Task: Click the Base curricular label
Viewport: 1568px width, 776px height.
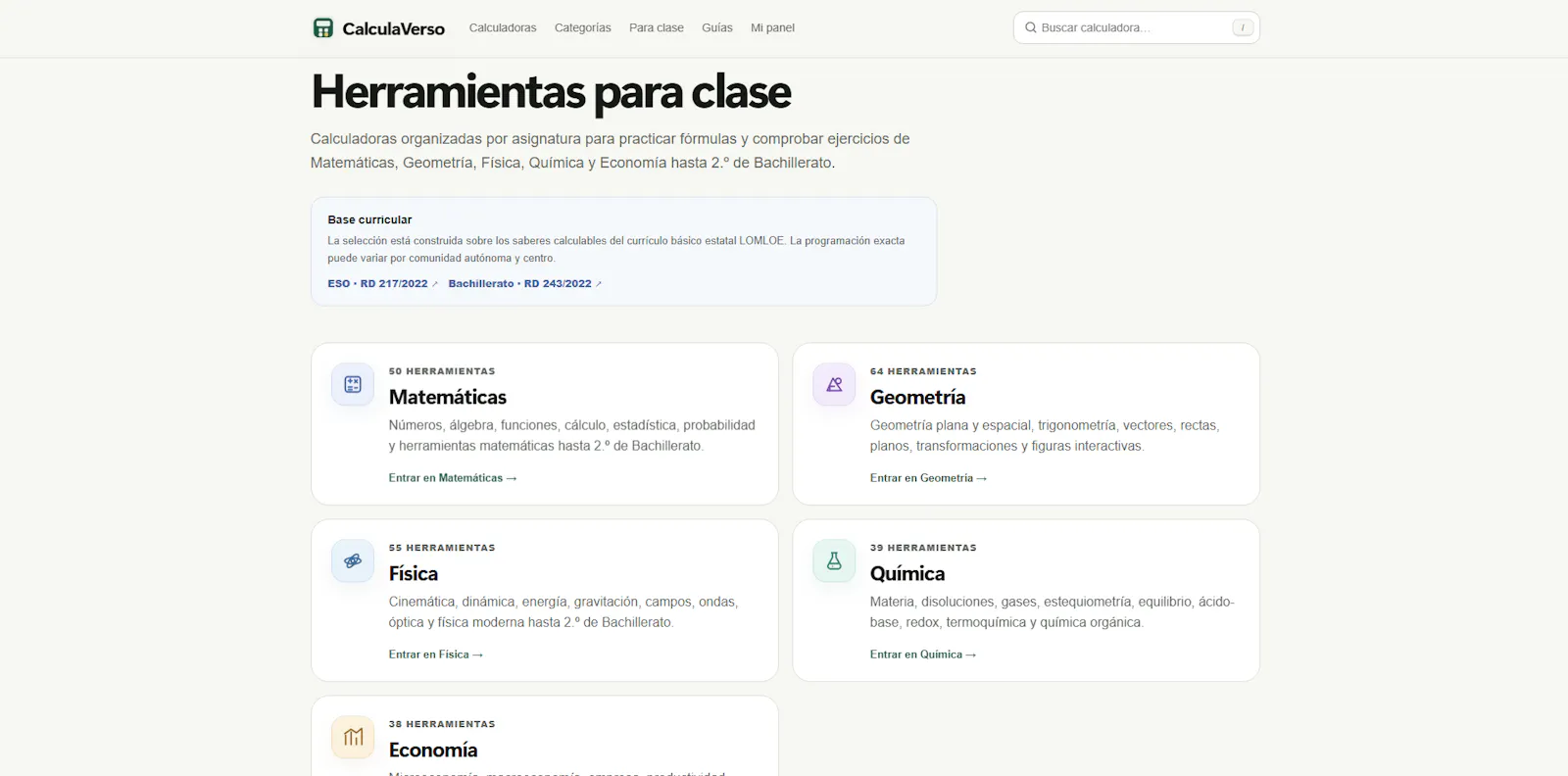Action: pyautogui.click(x=369, y=219)
